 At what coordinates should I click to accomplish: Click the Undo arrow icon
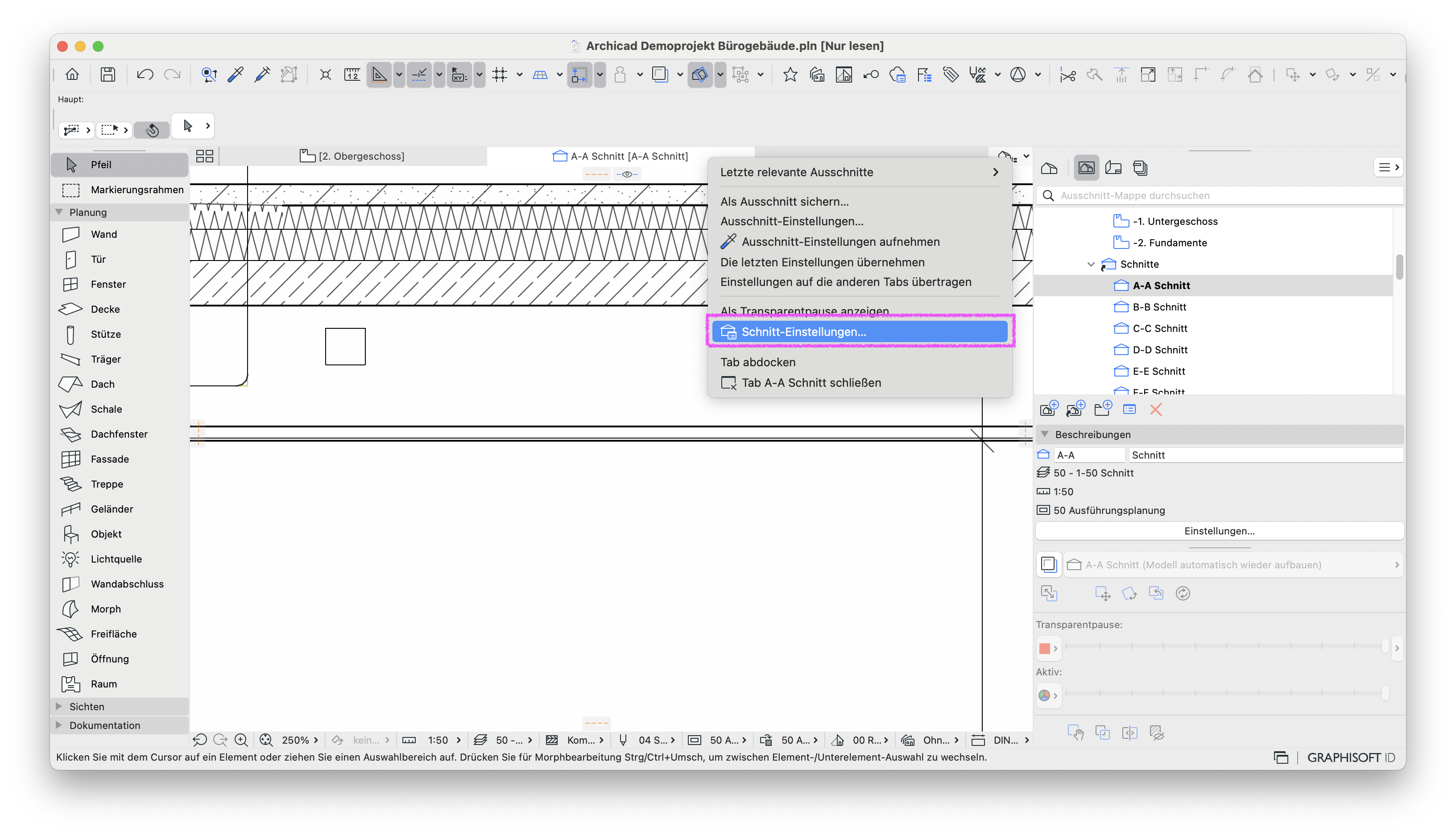click(x=145, y=74)
